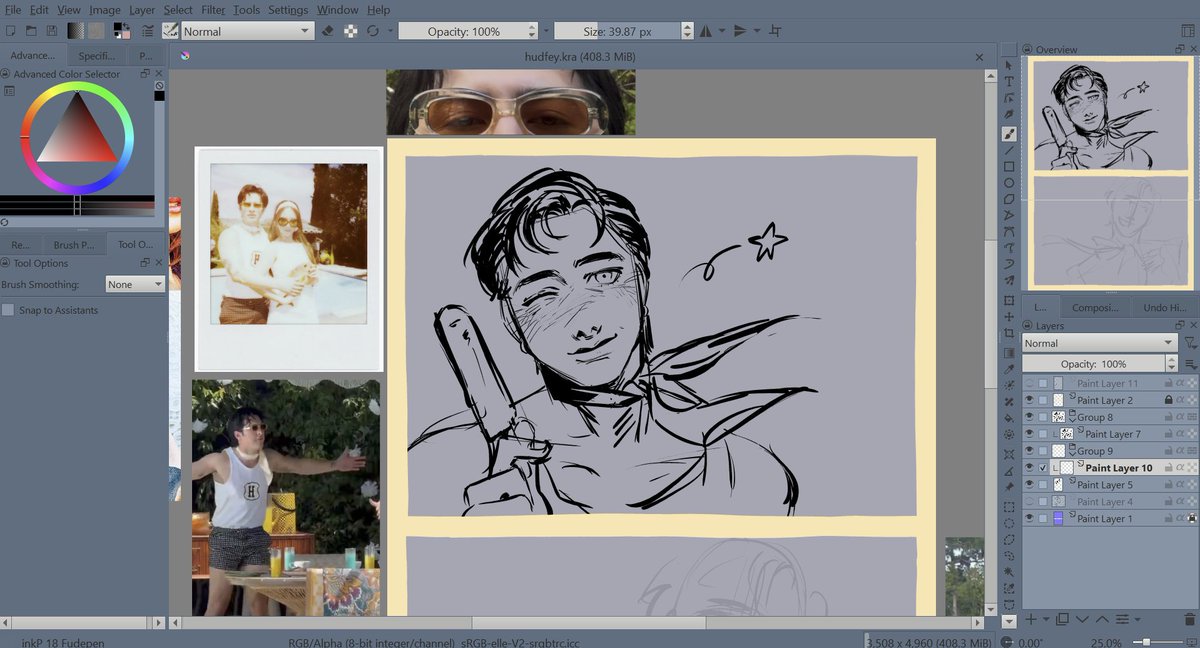Screen dimensions: 1200x648
Task: Select the Gradient tool in toolbox
Action: [x=1009, y=352]
